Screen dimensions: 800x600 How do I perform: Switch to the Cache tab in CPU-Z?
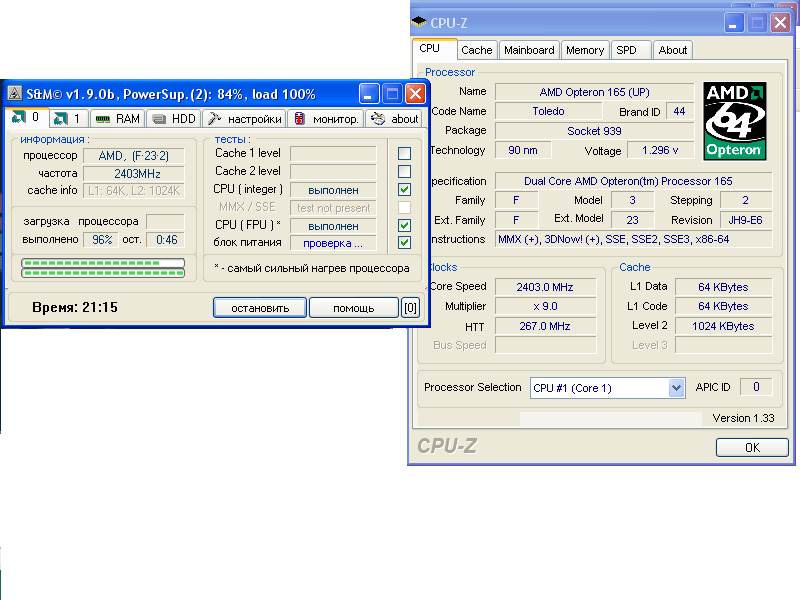point(477,50)
